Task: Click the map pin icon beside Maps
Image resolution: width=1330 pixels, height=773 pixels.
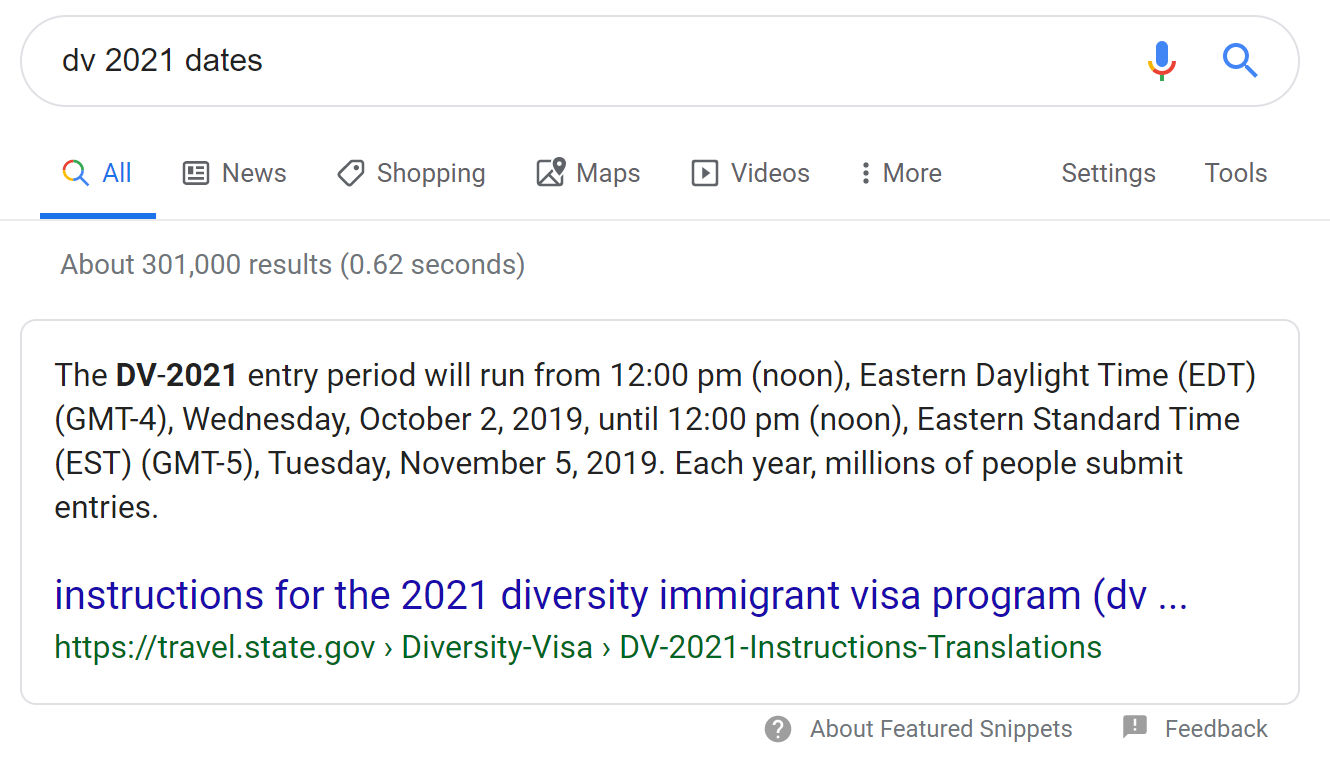Action: (x=551, y=173)
